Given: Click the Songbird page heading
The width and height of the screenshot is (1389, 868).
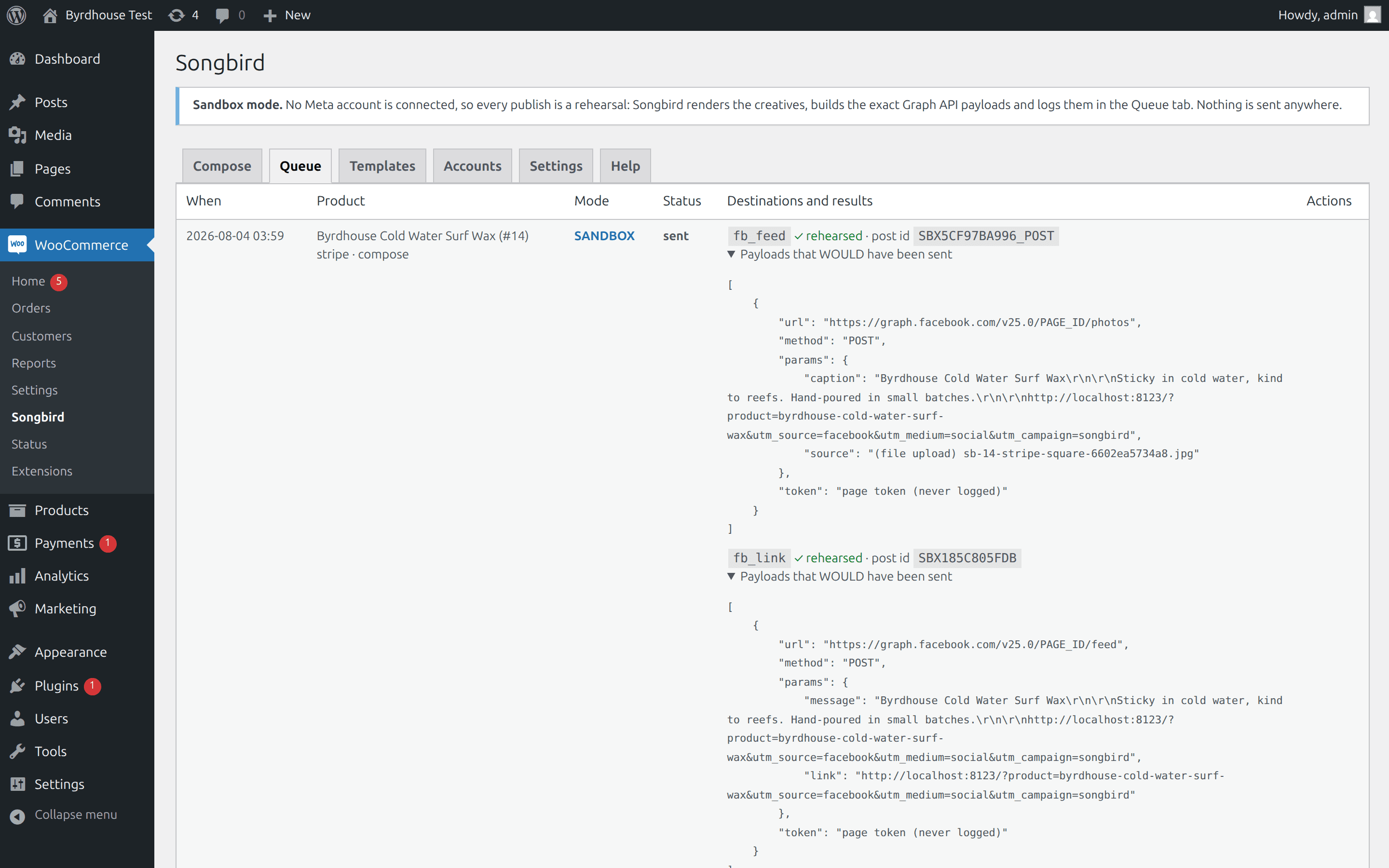Looking at the screenshot, I should click(x=220, y=63).
